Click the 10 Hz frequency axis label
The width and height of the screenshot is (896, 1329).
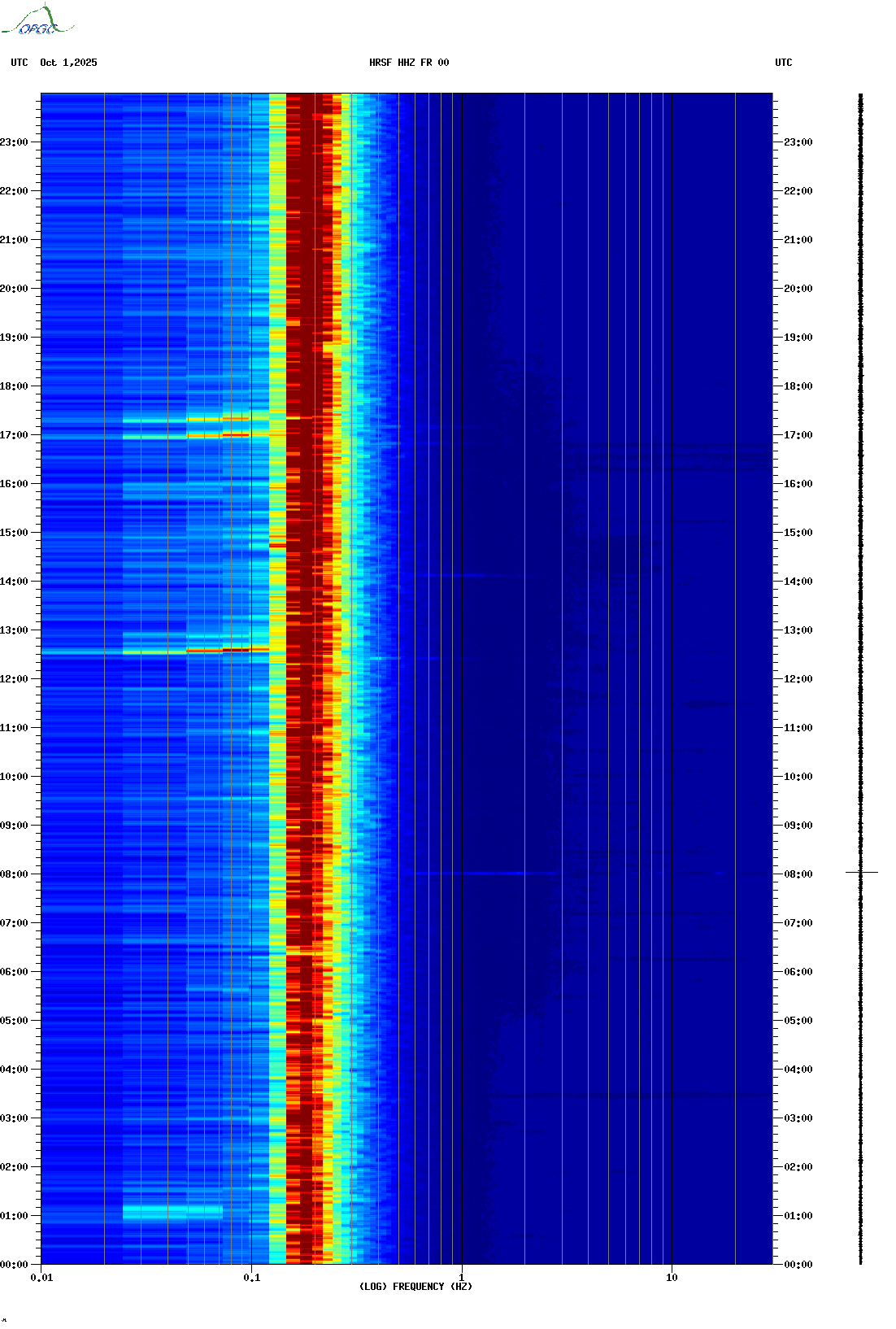coord(672,1278)
